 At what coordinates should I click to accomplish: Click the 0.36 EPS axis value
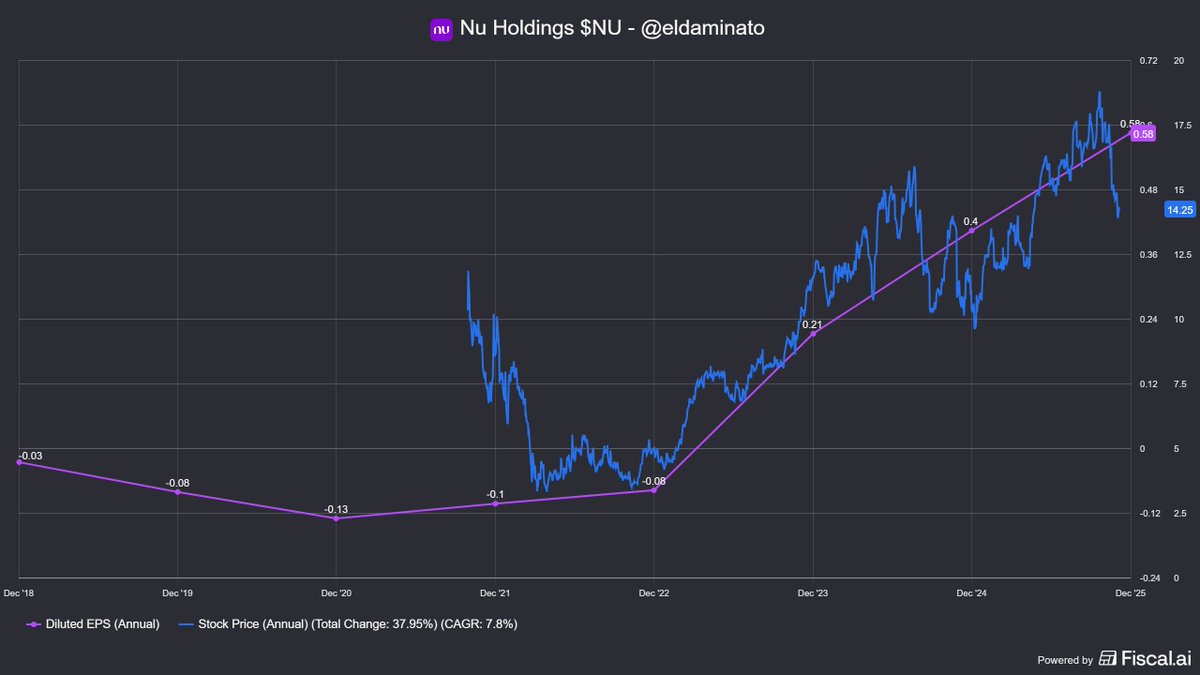[1147, 255]
